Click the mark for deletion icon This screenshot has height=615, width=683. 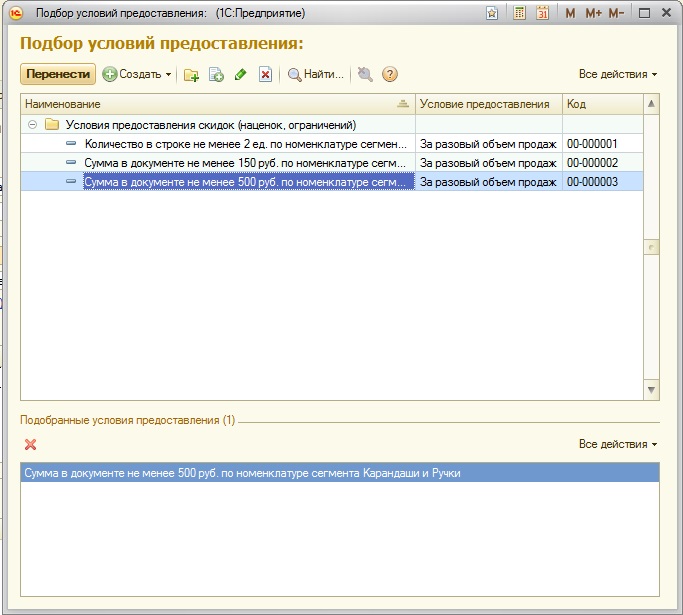tap(265, 74)
